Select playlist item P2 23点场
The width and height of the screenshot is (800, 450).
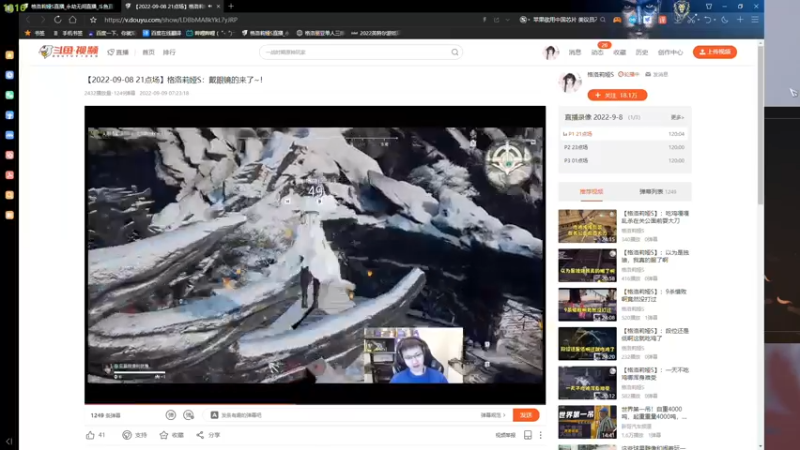click(624, 147)
